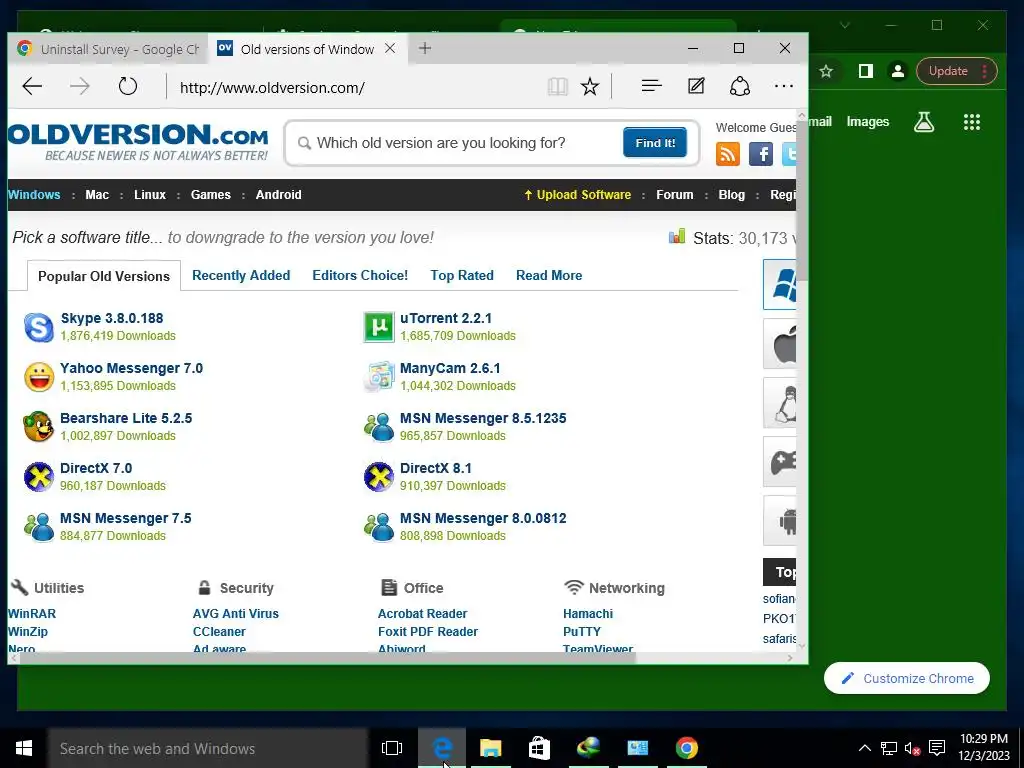
Task: Click Customize Chrome button
Action: click(907, 679)
